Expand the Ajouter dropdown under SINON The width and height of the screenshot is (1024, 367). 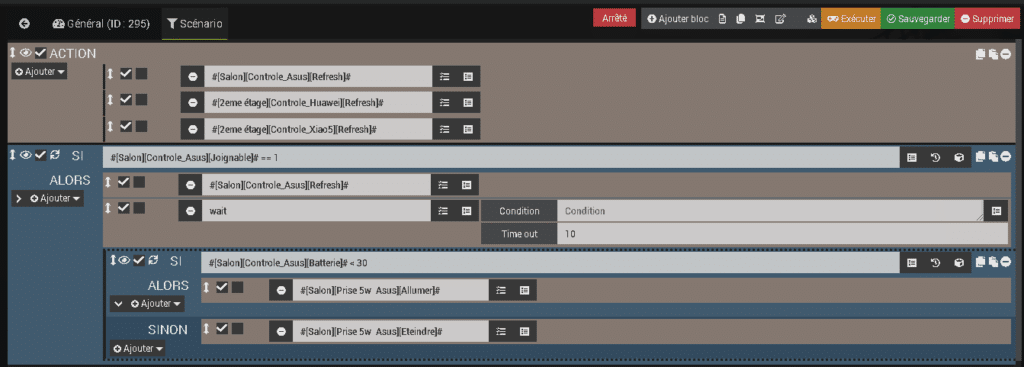tap(137, 349)
